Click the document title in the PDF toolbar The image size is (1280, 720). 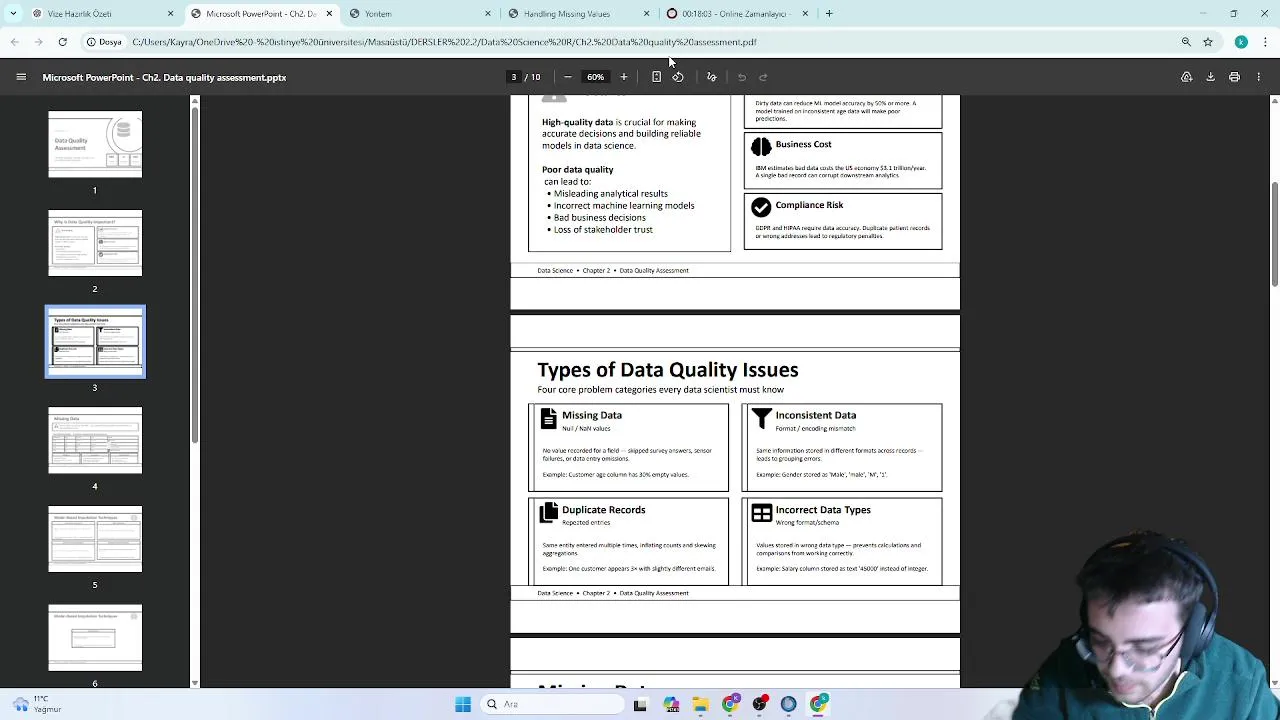point(164,77)
